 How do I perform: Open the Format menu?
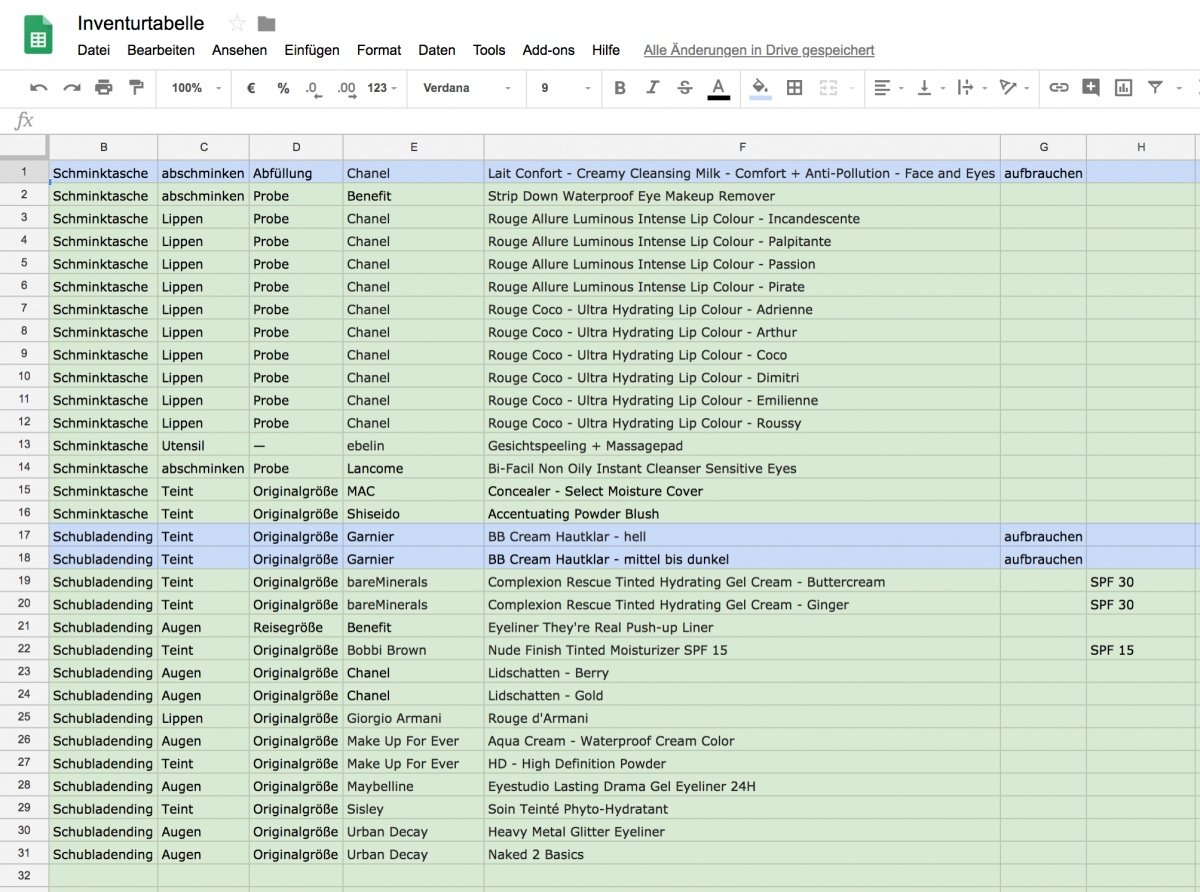(379, 50)
